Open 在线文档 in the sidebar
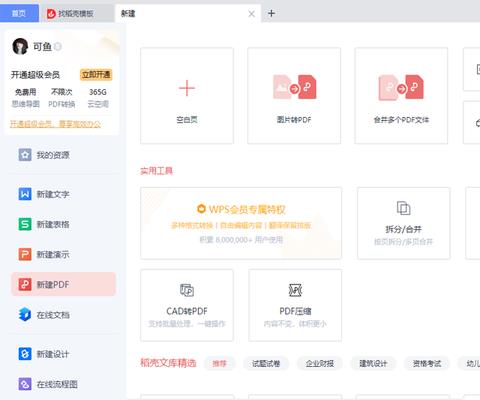The height and width of the screenshot is (400, 480). click(x=63, y=315)
